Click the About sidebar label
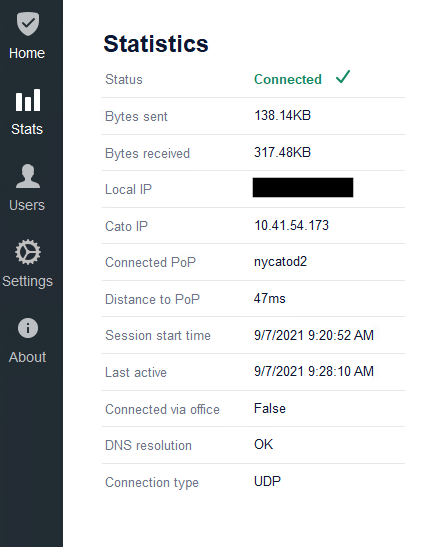Viewport: 431px width, 547px height. [27, 357]
